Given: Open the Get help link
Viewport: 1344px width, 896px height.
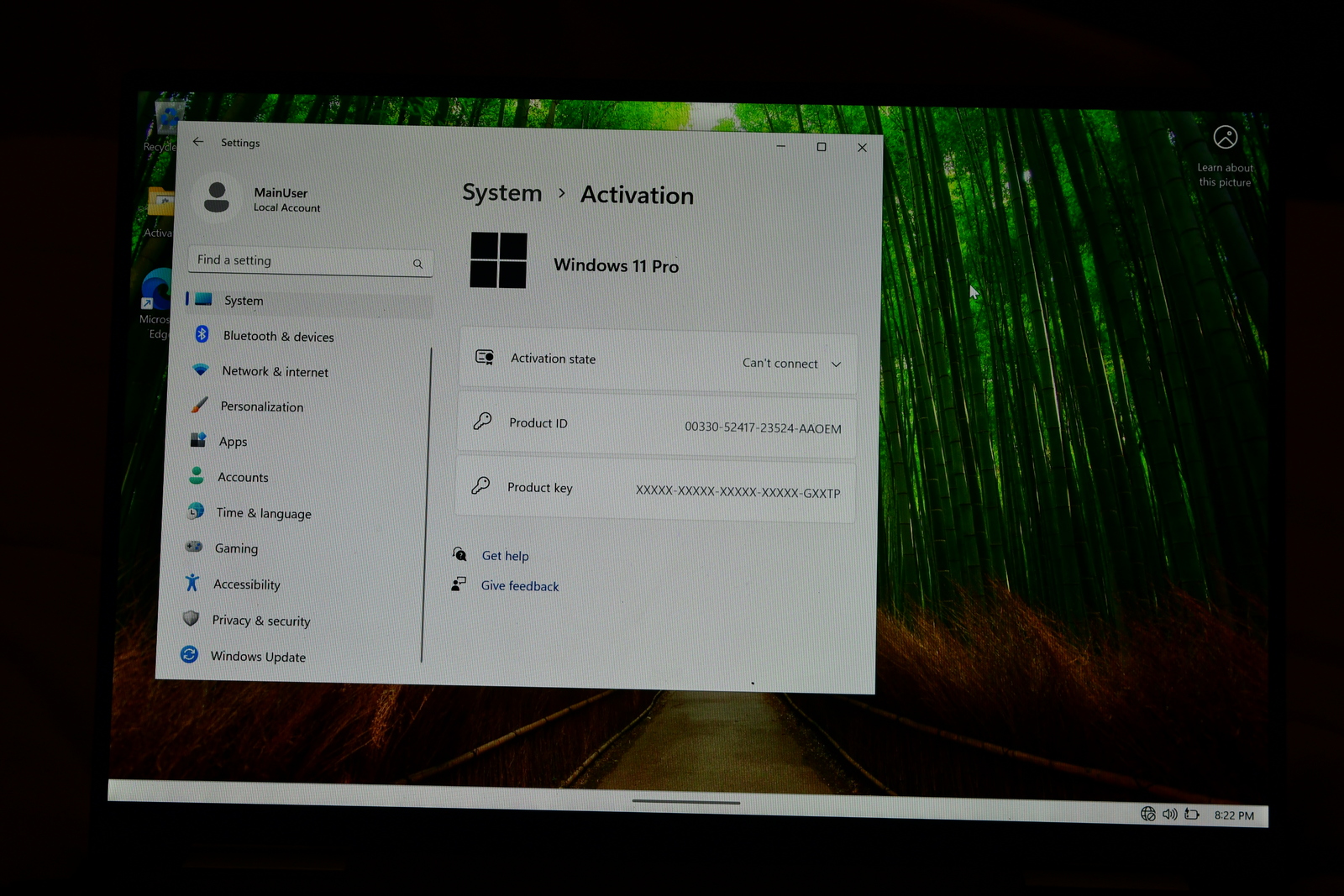Looking at the screenshot, I should [505, 556].
